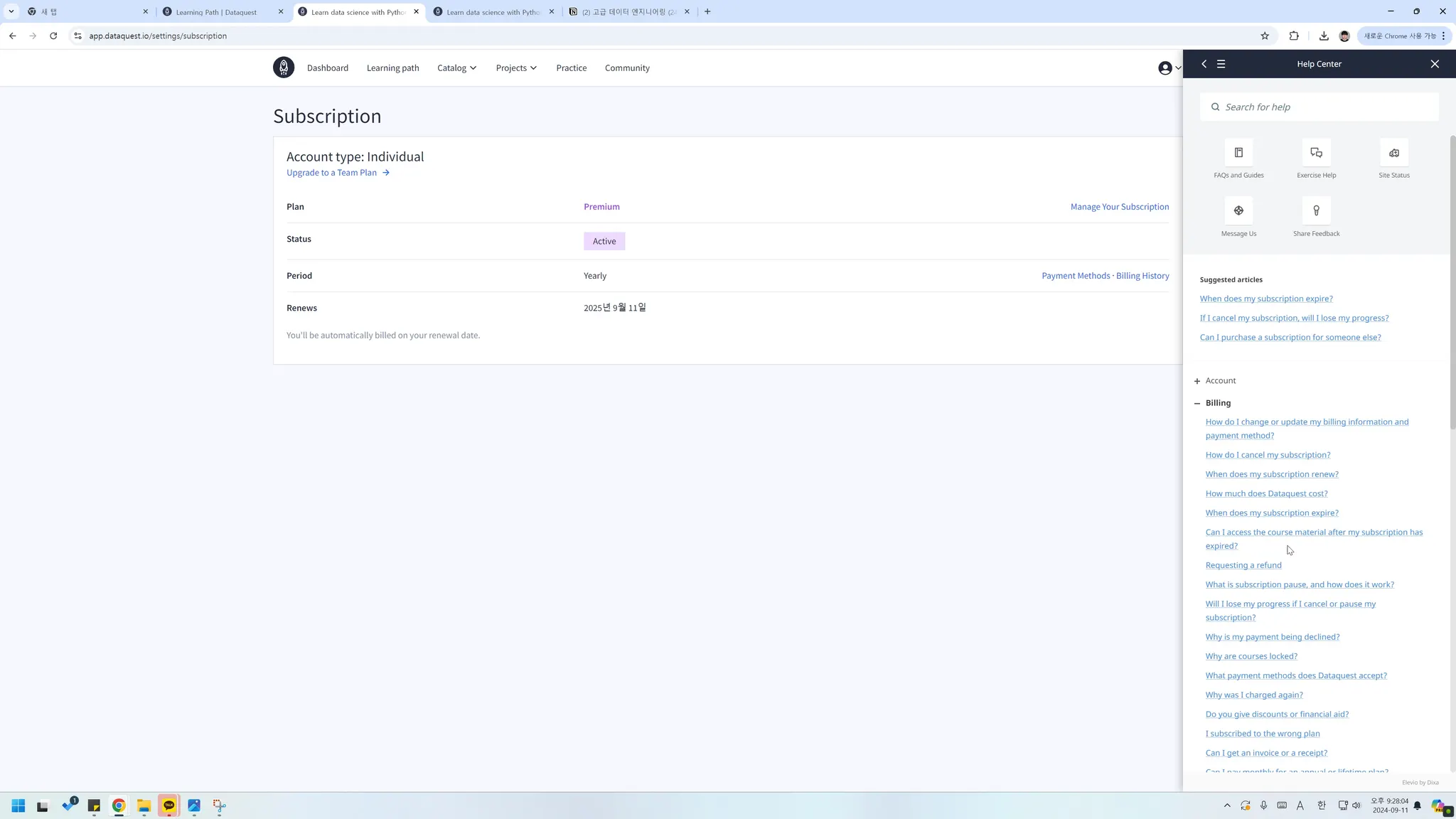Click the Dataquest rocket logo
This screenshot has width=1456, height=819.
[x=283, y=68]
